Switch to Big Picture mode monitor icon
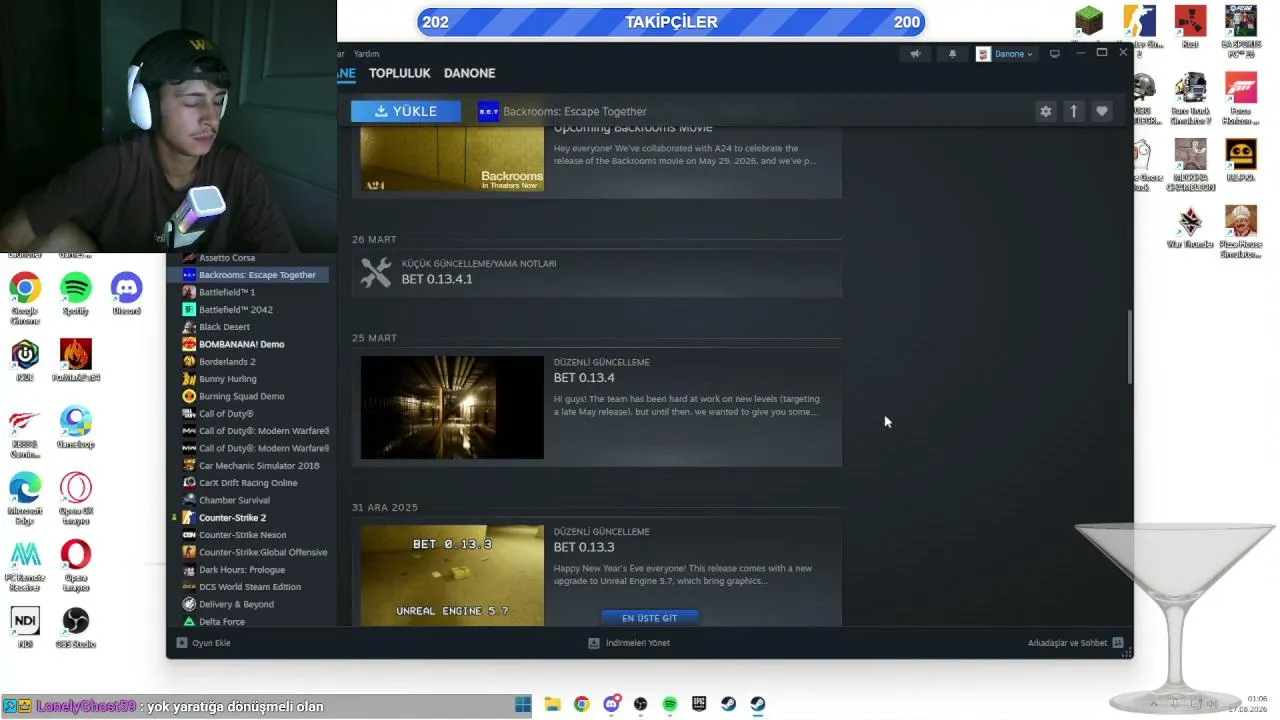 [1054, 54]
